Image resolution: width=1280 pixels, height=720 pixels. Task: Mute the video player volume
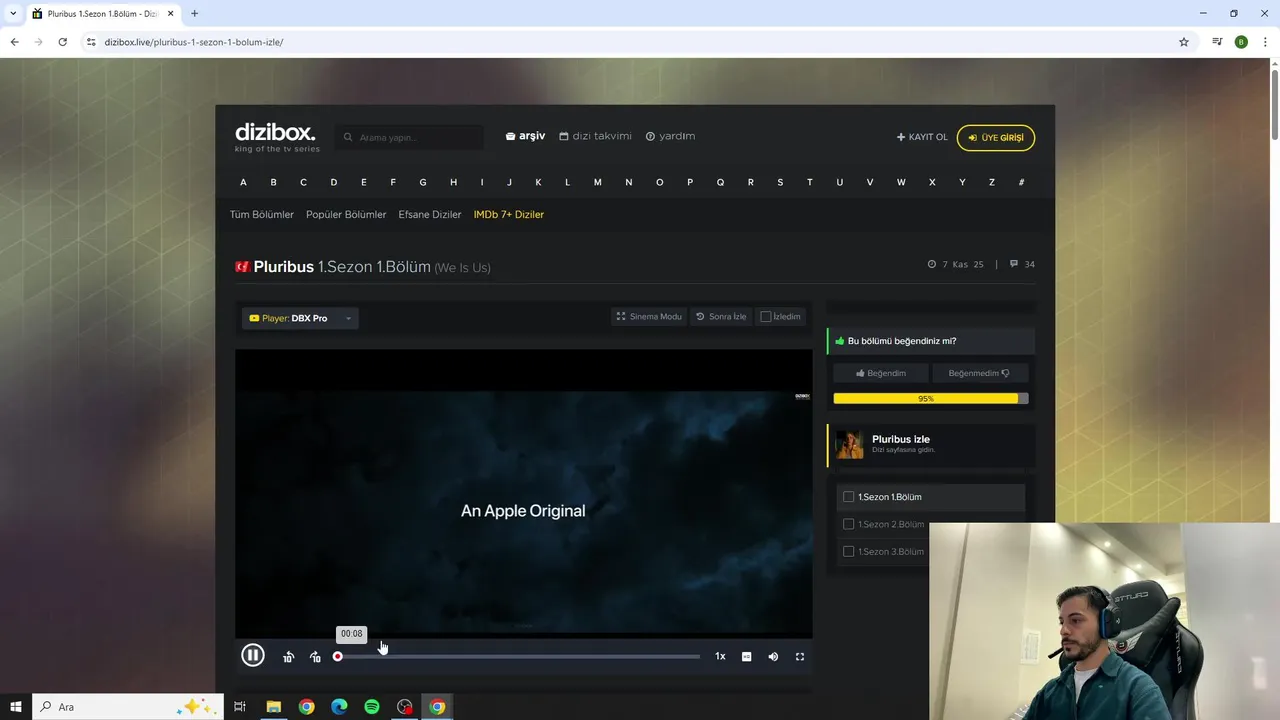coord(773,657)
